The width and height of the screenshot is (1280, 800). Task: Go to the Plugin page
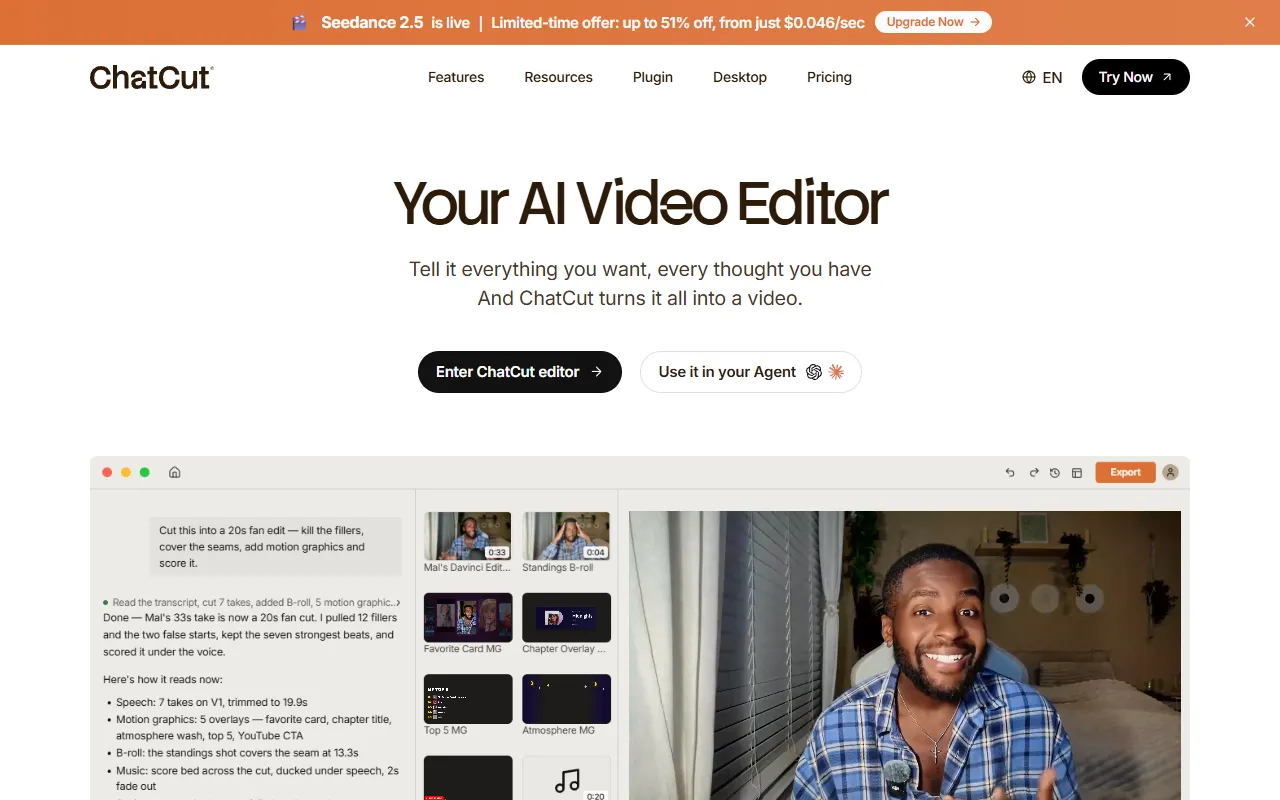[x=653, y=77]
